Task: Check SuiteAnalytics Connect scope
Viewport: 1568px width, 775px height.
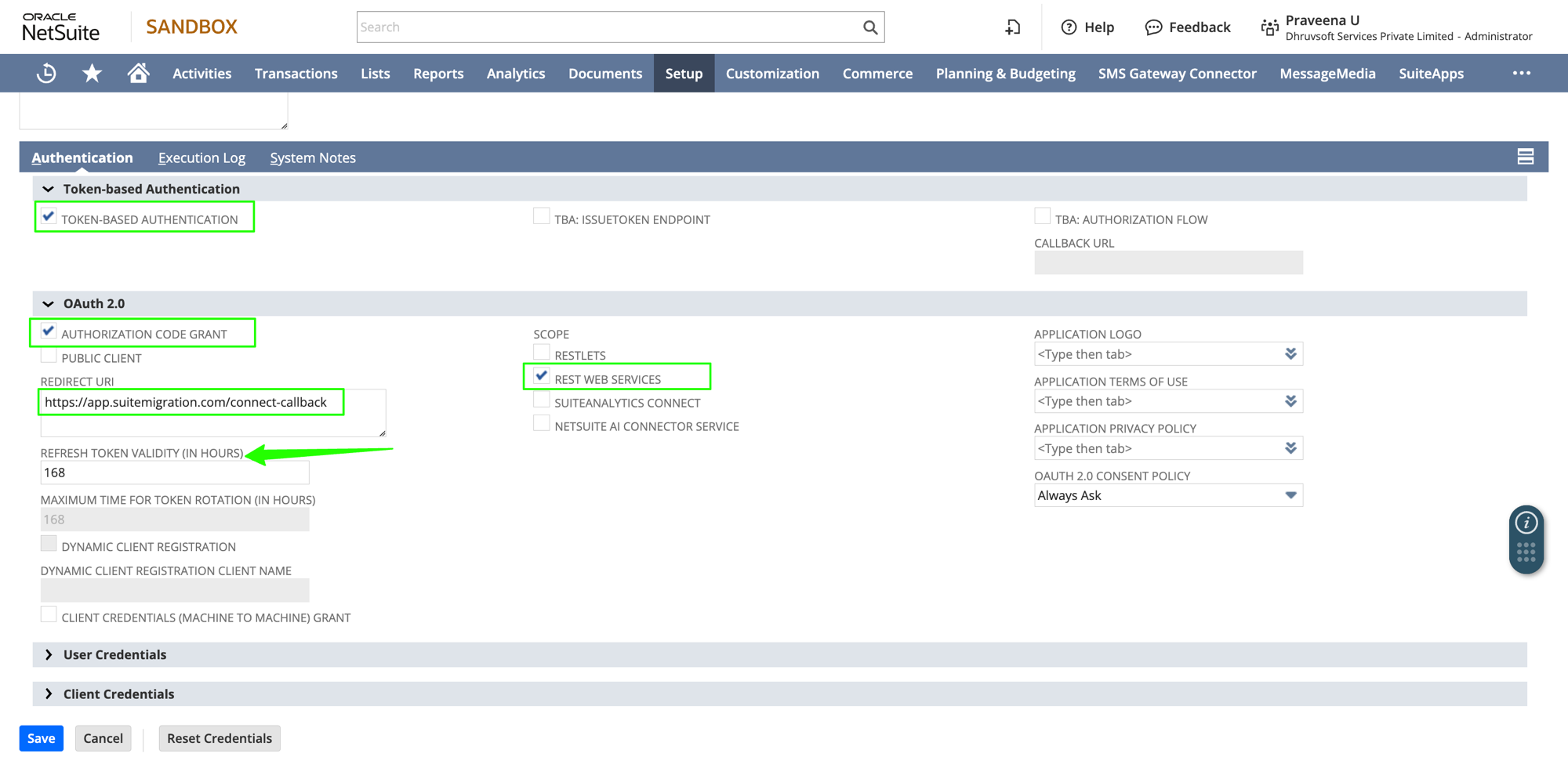Action: 542,400
